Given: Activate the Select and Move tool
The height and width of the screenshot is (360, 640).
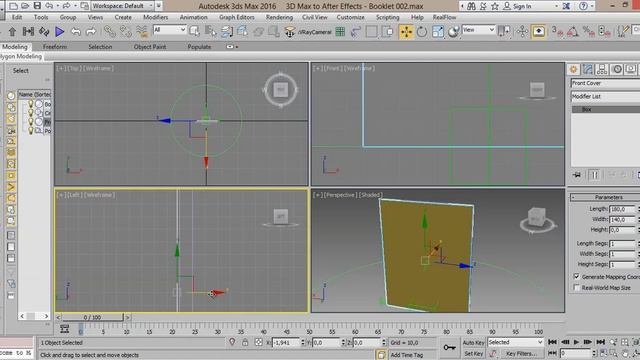Looking at the screenshot, I should point(406,32).
